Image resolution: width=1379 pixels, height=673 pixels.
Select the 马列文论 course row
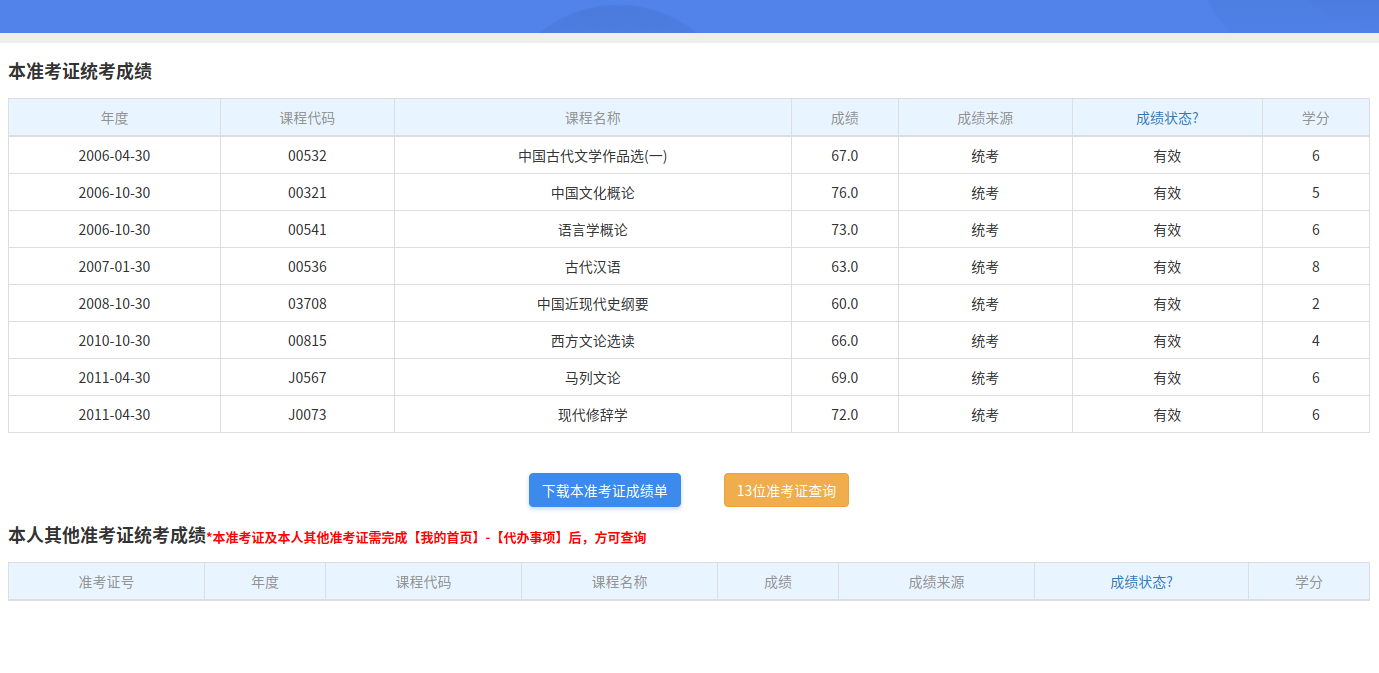[592, 378]
